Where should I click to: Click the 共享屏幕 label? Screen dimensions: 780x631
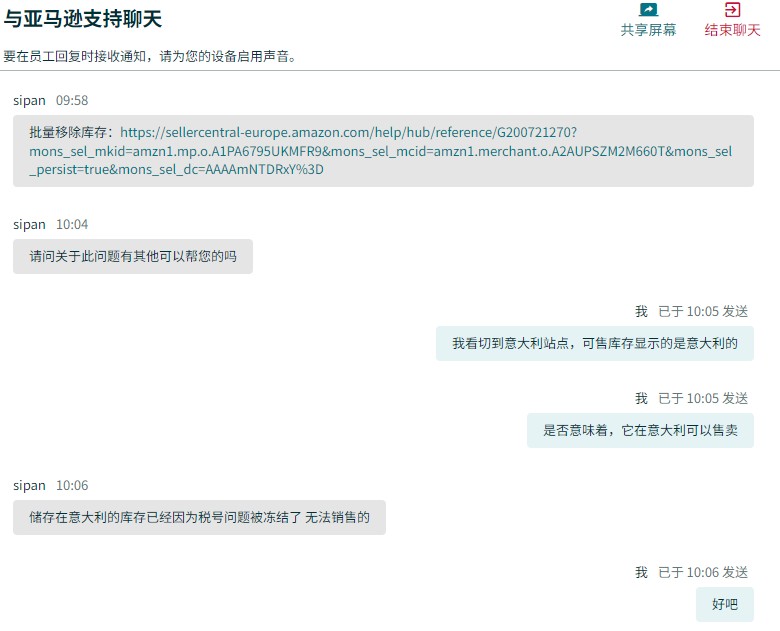click(648, 30)
